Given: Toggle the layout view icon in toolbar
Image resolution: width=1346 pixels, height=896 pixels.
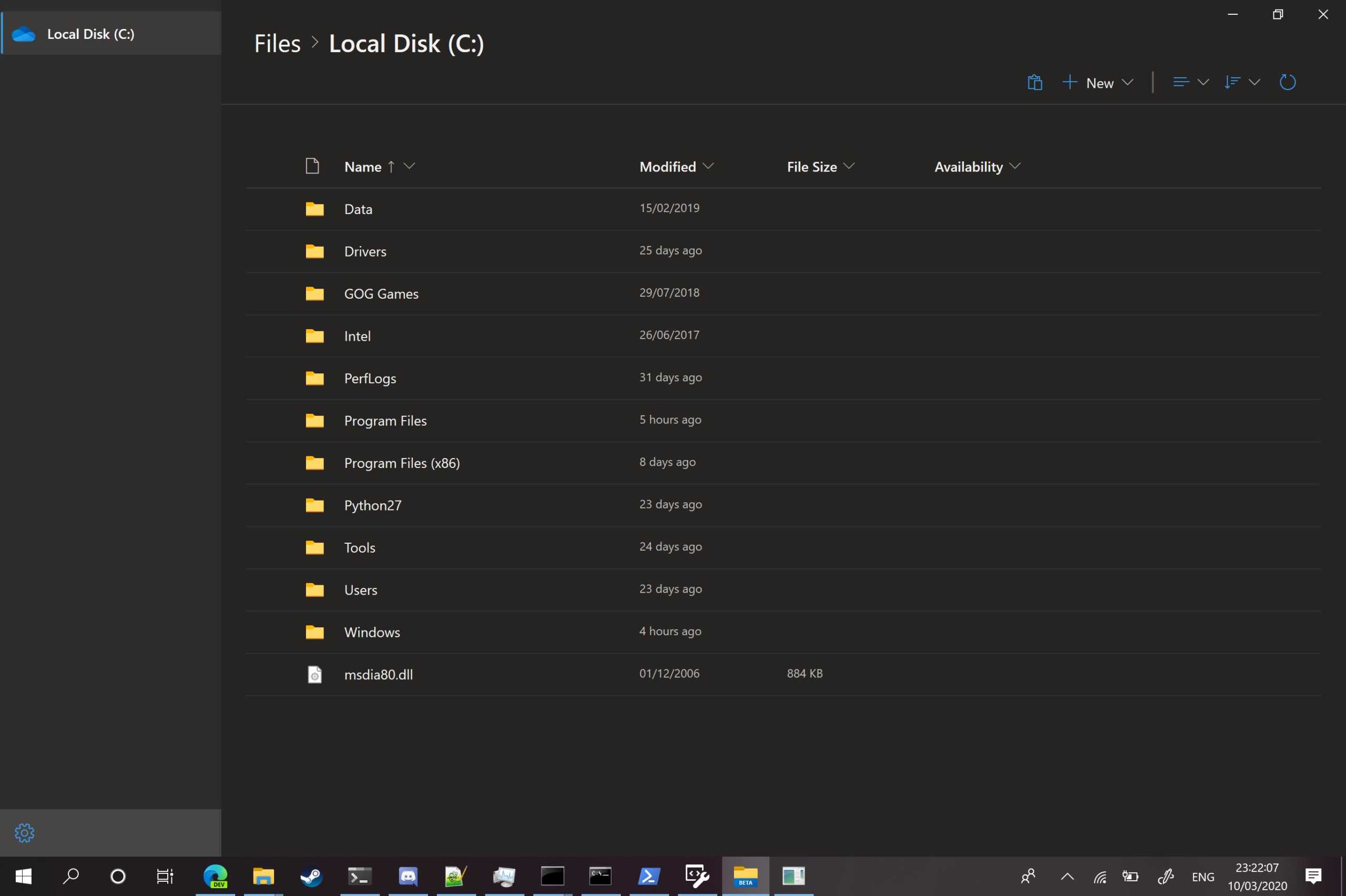Looking at the screenshot, I should click(1179, 82).
